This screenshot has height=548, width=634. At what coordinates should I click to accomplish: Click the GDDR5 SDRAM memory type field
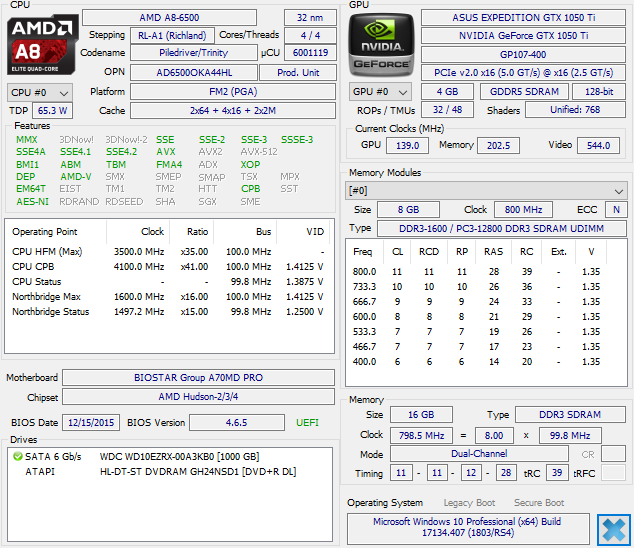(524, 91)
